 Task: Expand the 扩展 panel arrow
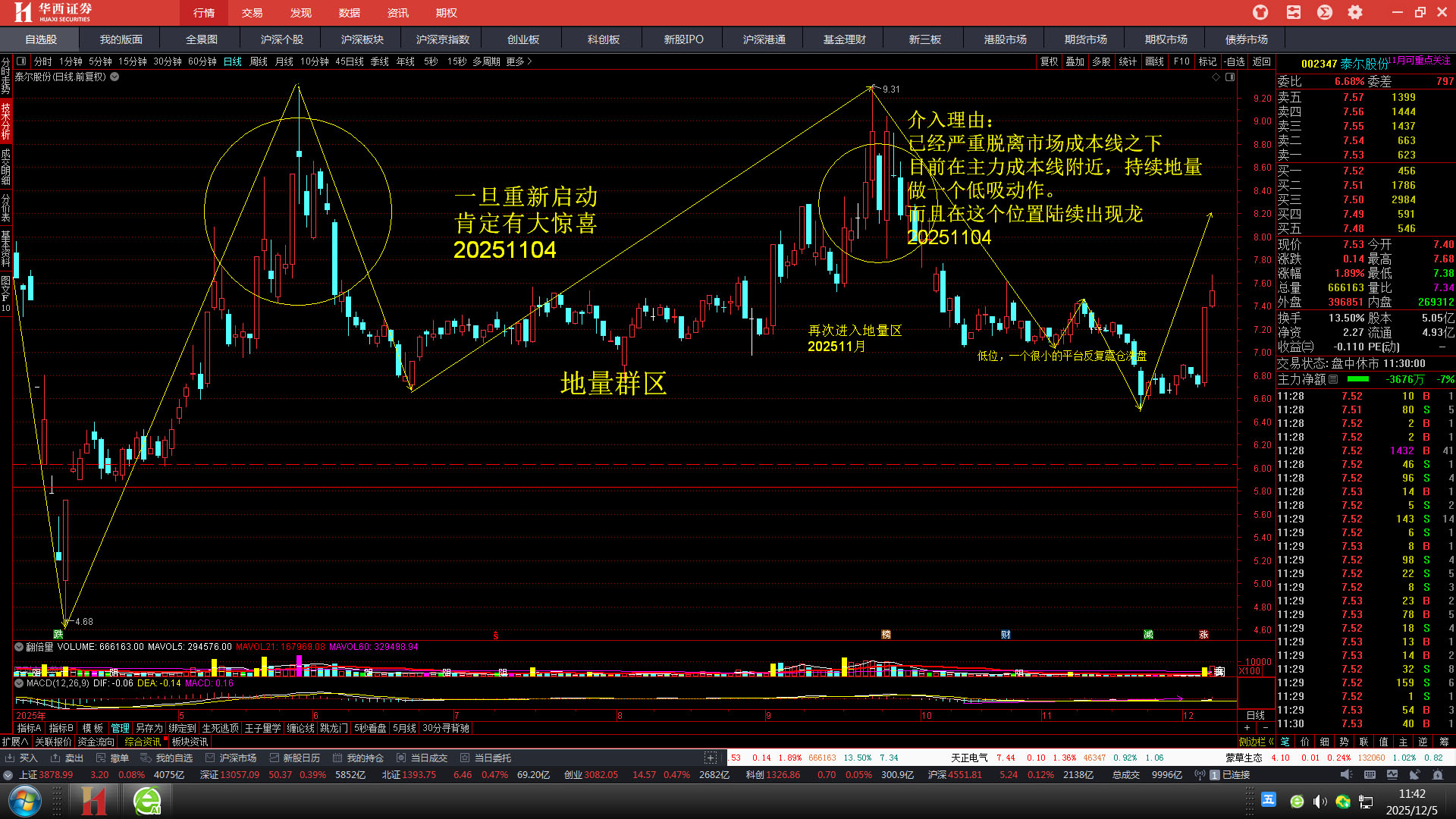tap(15, 742)
